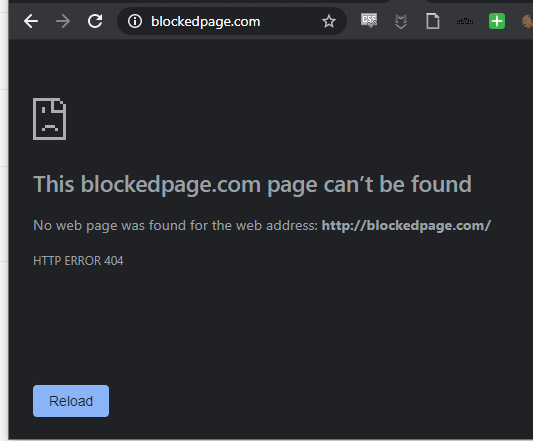Viewport: 533px width, 441px height.
Task: Open the dotted arc extension icon
Action: (x=465, y=21)
